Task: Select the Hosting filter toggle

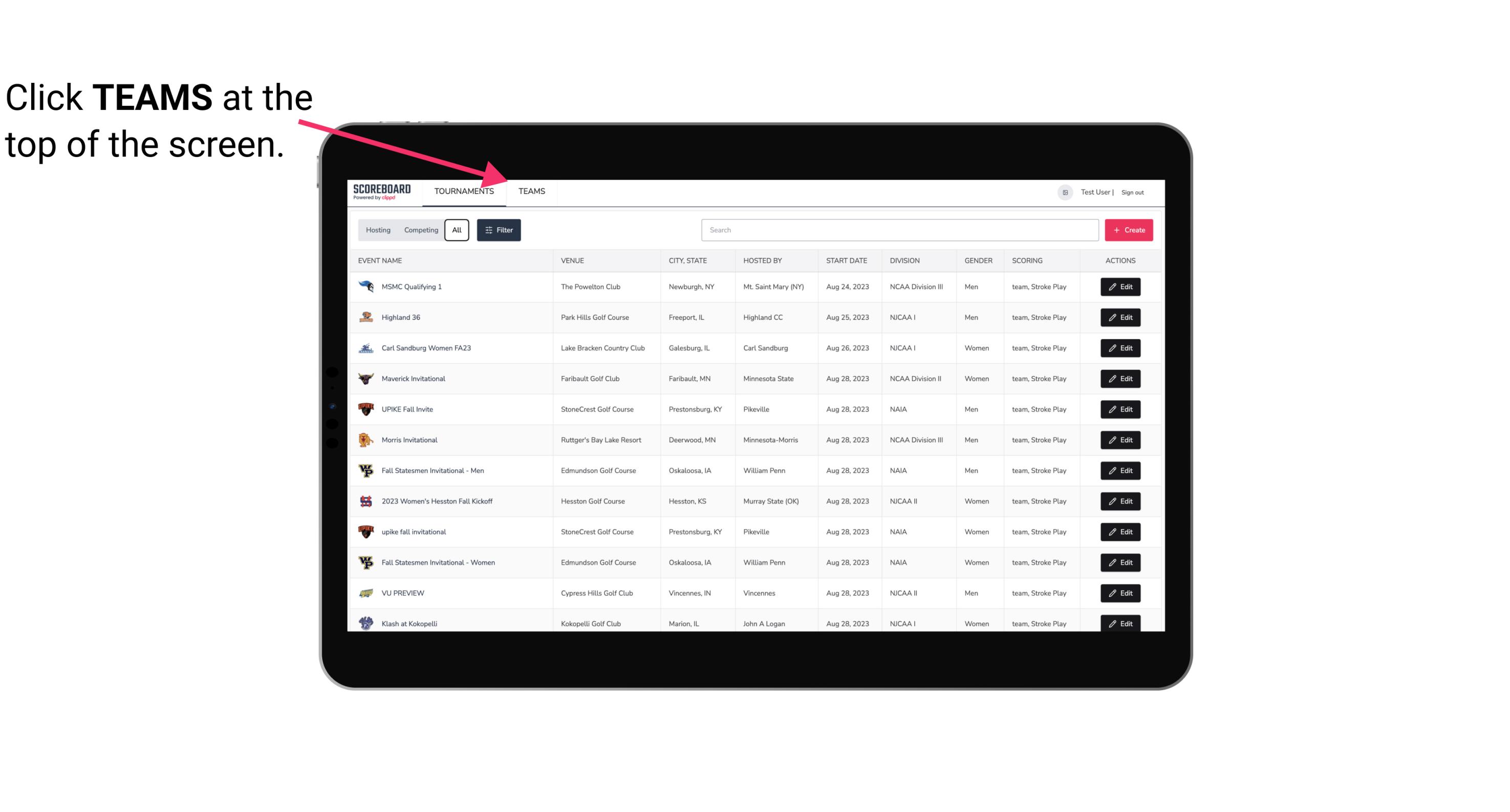Action: 378,229
